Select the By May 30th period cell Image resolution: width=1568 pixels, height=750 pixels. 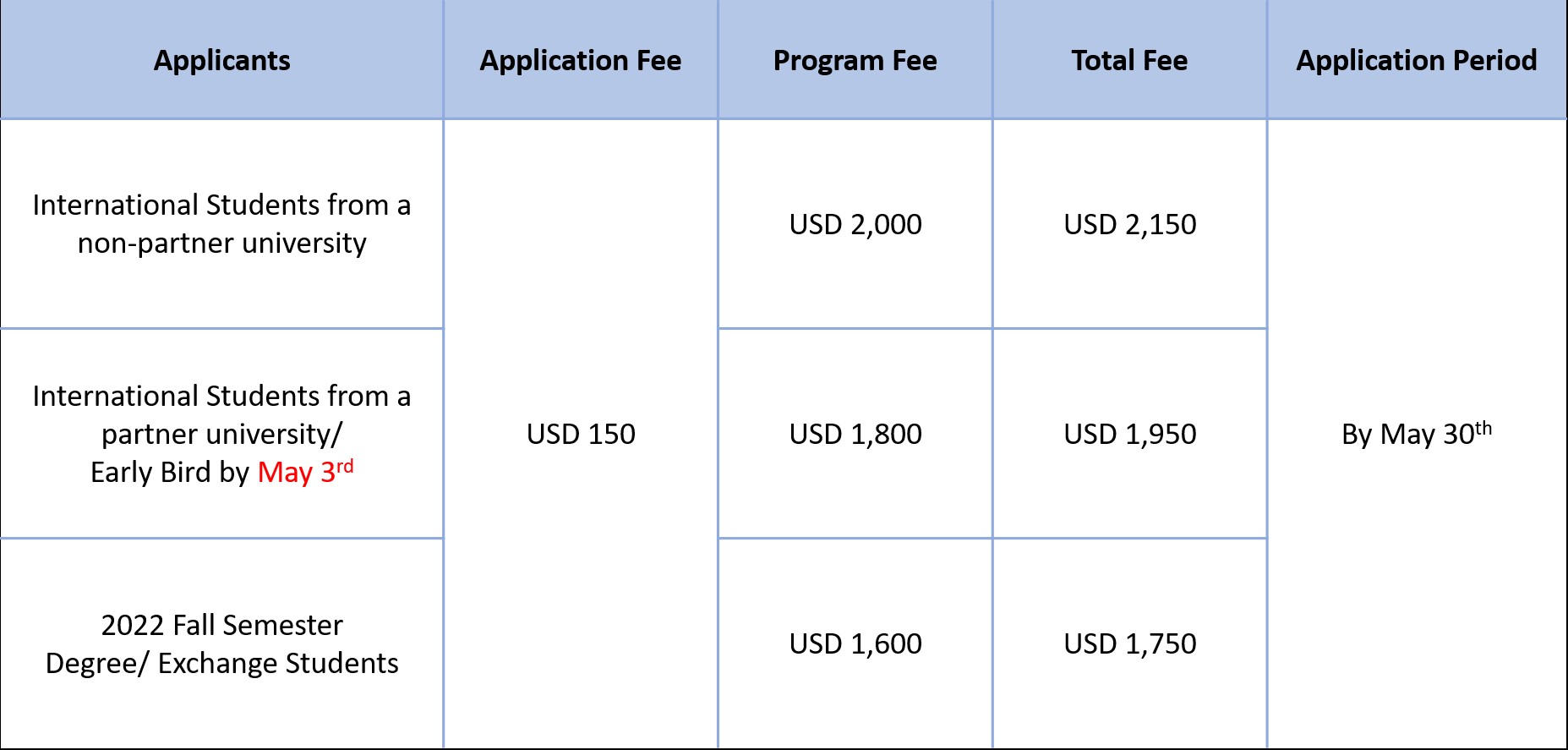click(1418, 434)
